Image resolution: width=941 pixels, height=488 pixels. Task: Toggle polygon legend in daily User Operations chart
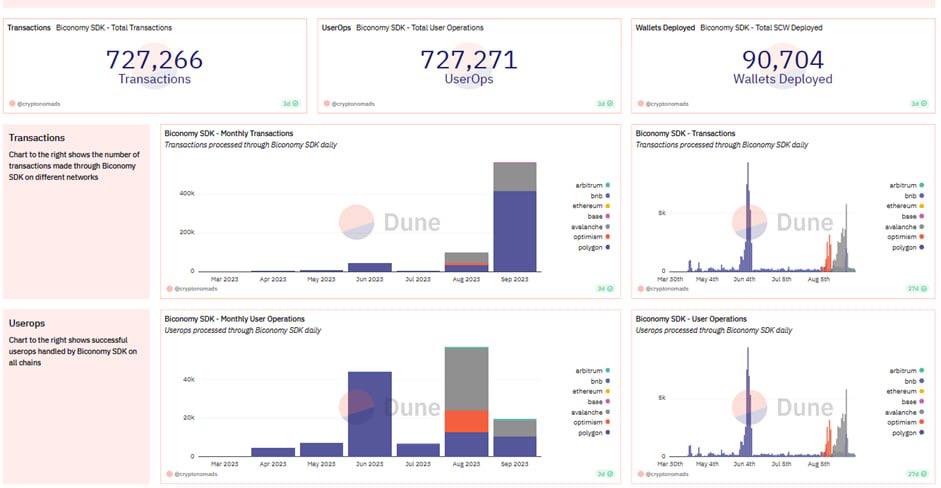[x=908, y=433]
